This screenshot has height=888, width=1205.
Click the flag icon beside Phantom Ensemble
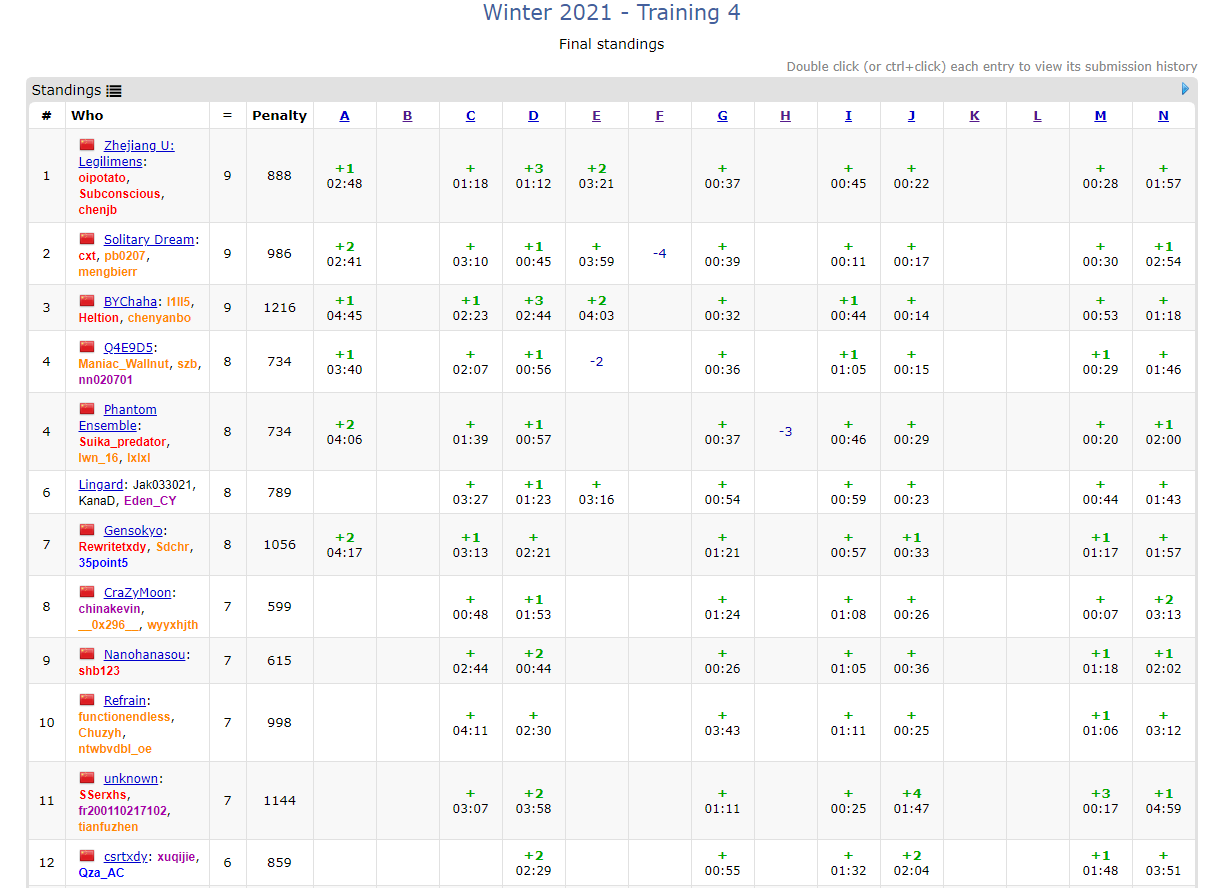click(x=87, y=409)
